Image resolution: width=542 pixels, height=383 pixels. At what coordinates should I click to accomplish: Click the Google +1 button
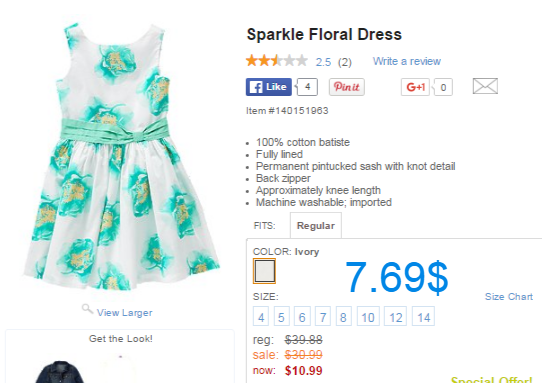[x=415, y=87]
